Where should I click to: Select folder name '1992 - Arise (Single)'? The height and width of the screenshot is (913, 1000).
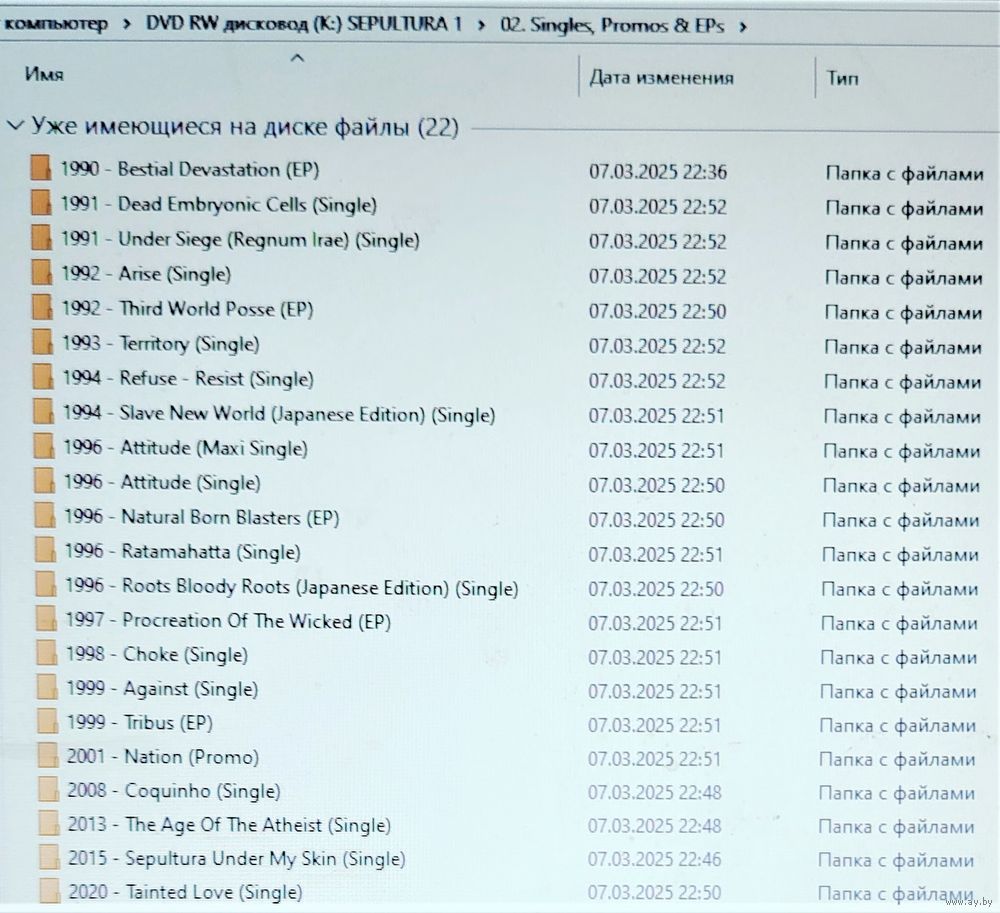tap(146, 274)
